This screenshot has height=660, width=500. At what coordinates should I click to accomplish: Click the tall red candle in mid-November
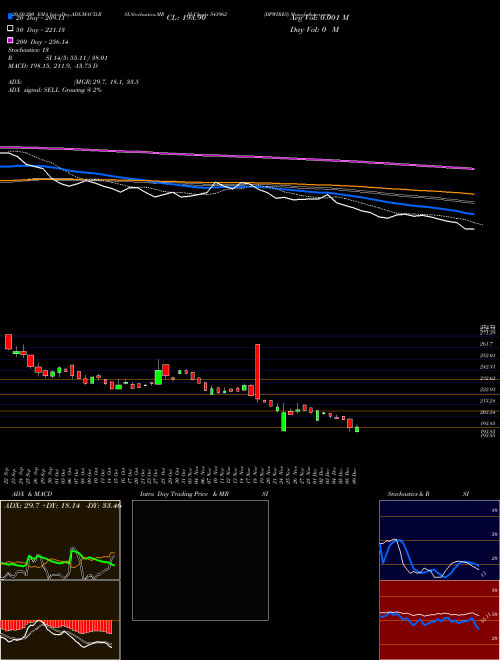click(x=258, y=372)
